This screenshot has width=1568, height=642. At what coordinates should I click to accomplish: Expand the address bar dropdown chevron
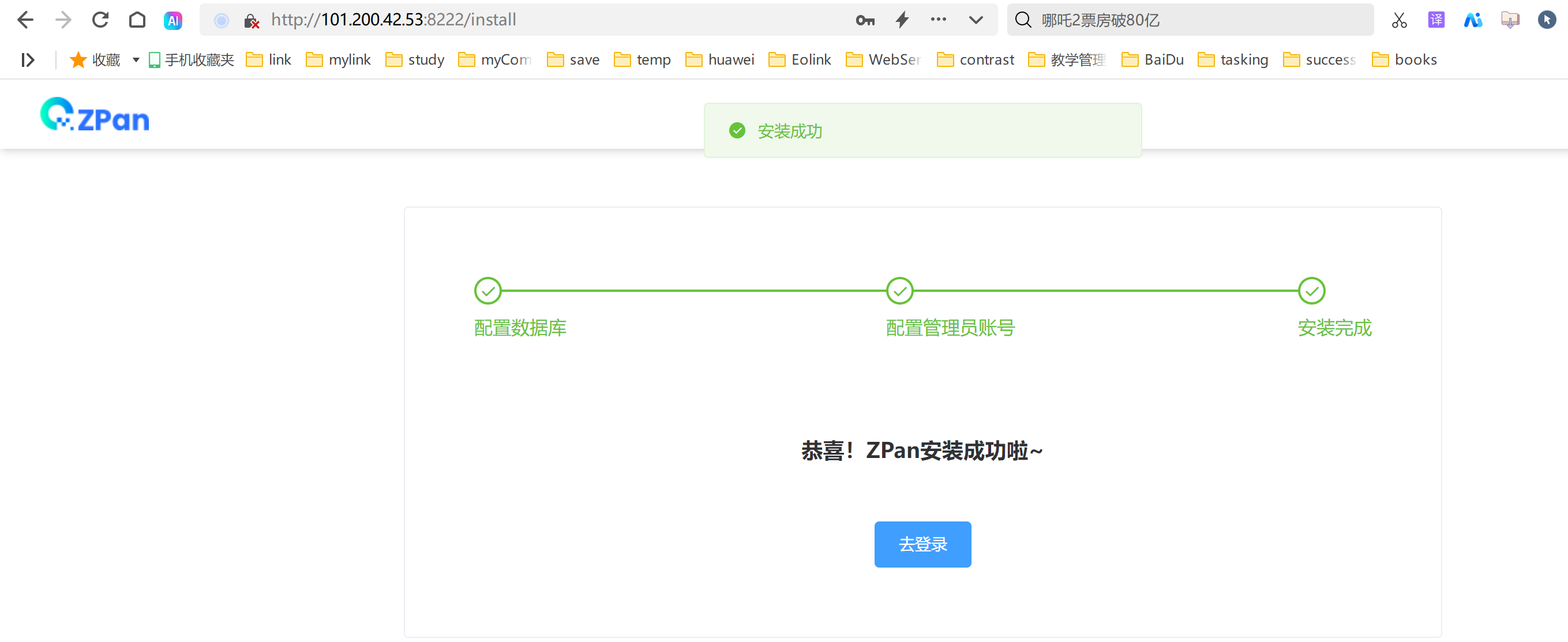coord(976,20)
